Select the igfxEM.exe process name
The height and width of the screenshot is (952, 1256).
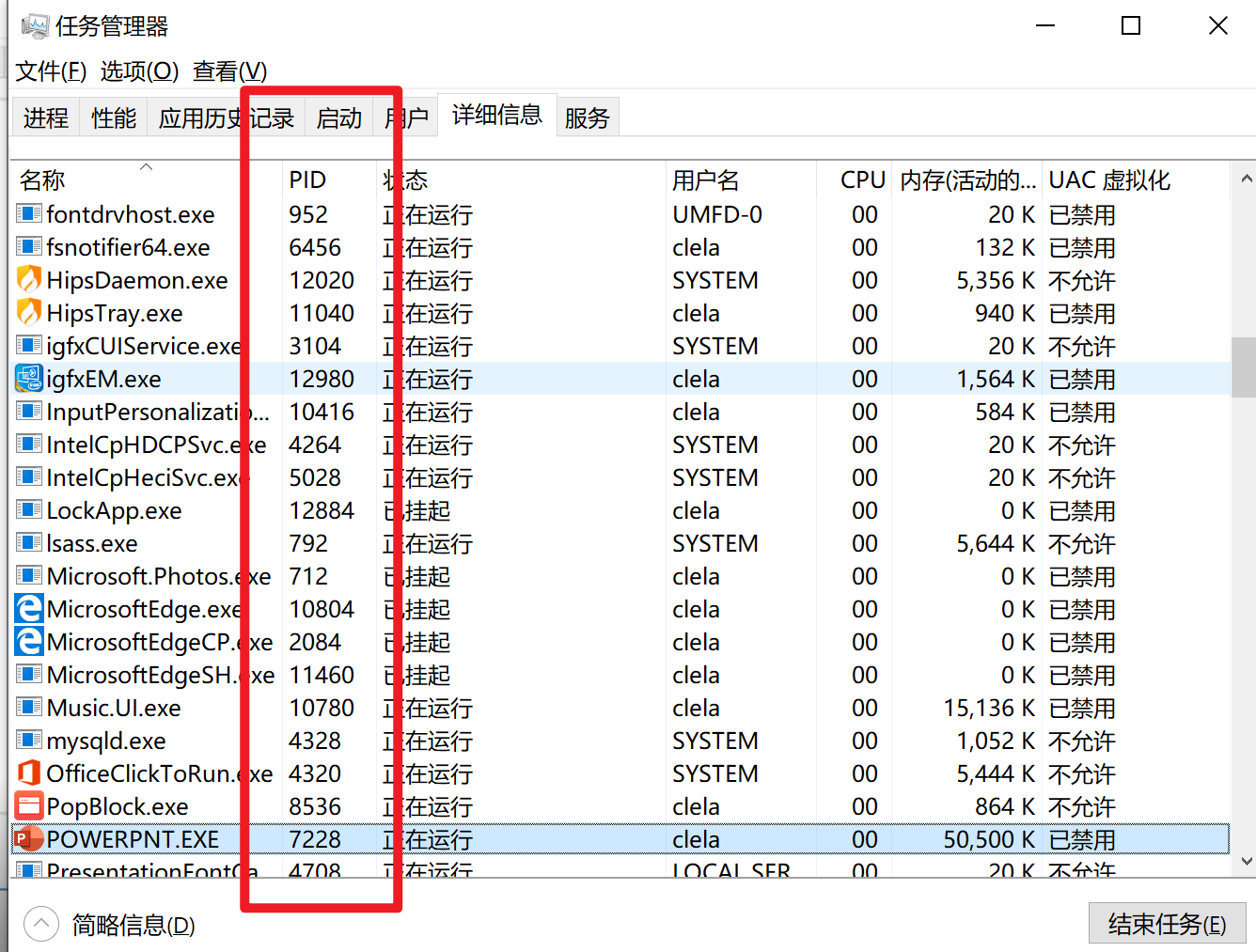point(103,379)
